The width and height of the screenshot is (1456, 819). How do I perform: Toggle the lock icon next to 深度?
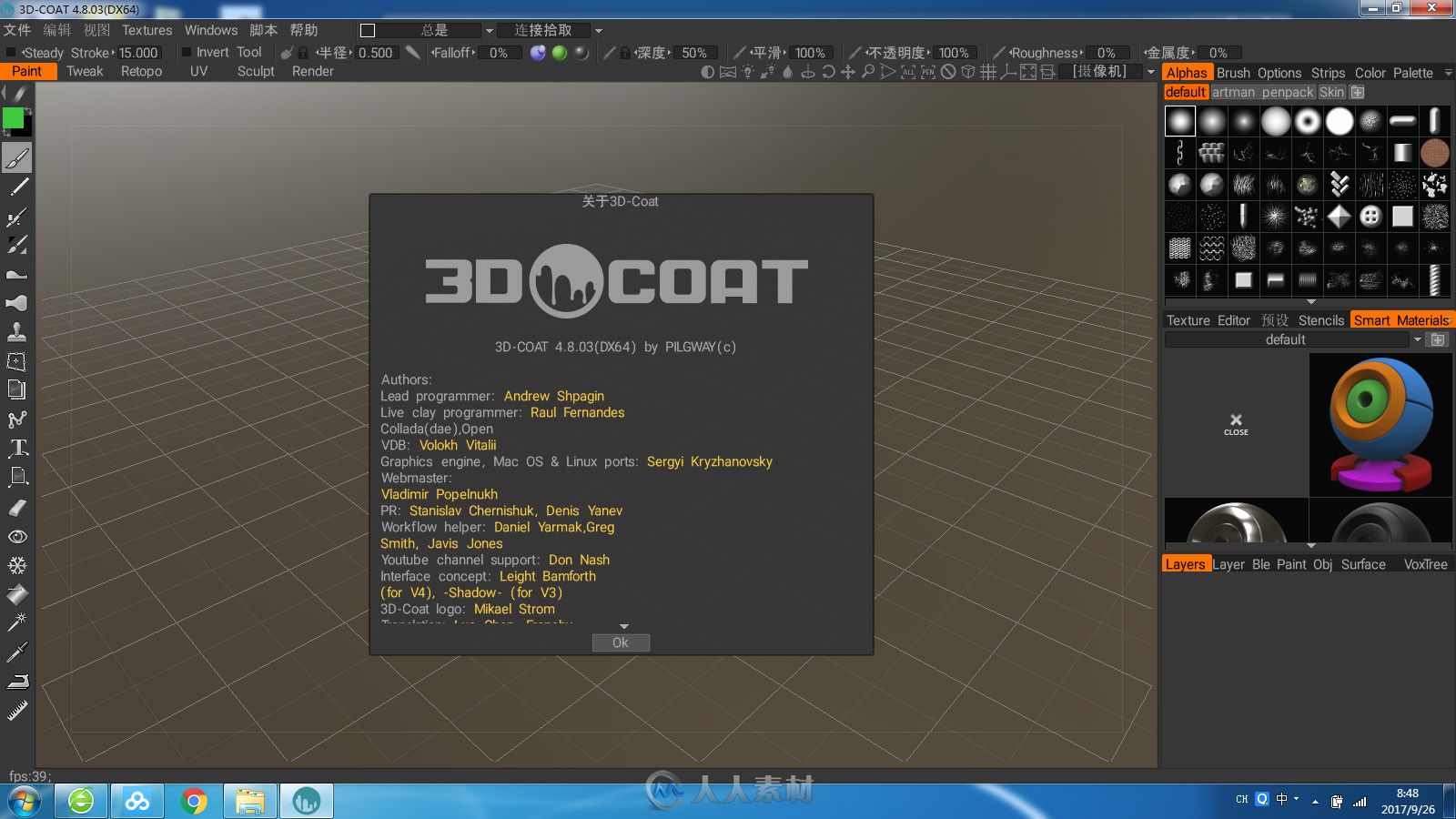[x=625, y=53]
